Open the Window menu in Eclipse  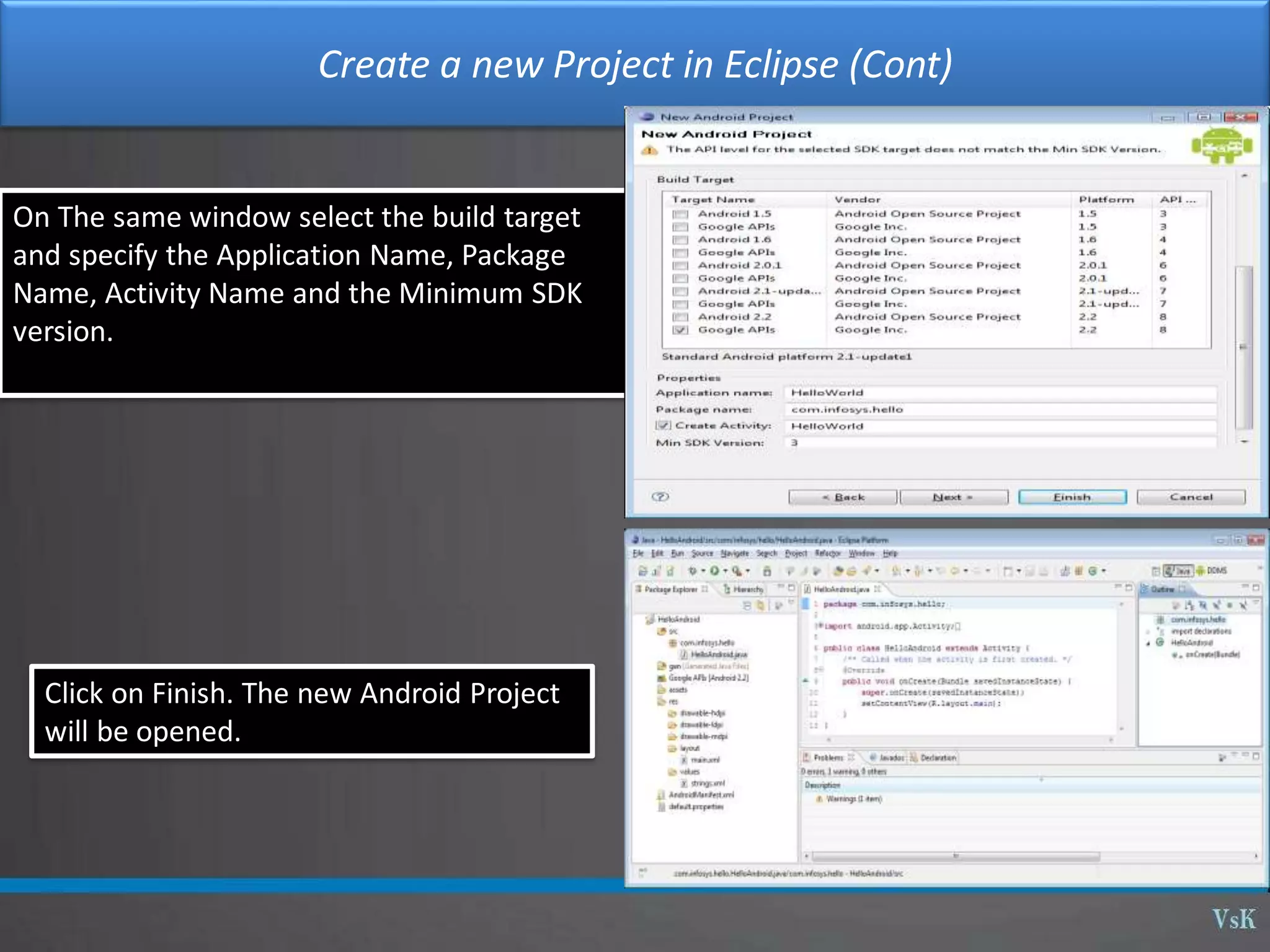coord(861,553)
